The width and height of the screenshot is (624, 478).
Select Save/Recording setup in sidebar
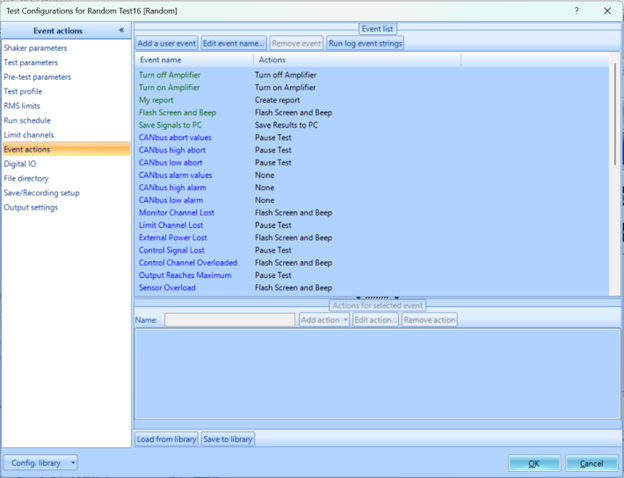[42, 193]
